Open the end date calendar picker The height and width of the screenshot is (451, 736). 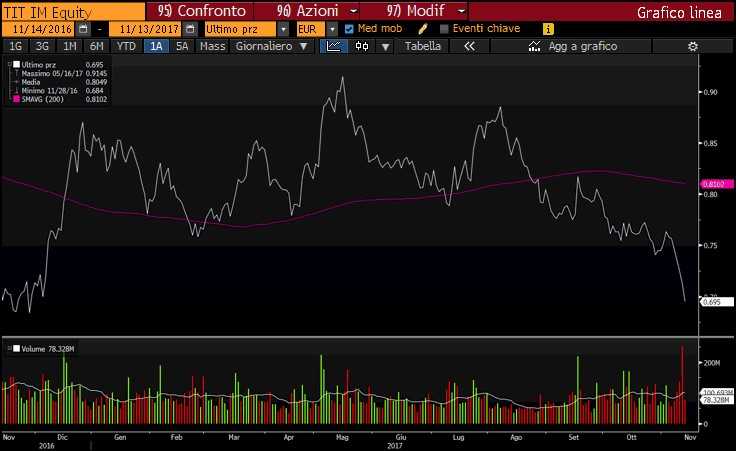click(190, 29)
